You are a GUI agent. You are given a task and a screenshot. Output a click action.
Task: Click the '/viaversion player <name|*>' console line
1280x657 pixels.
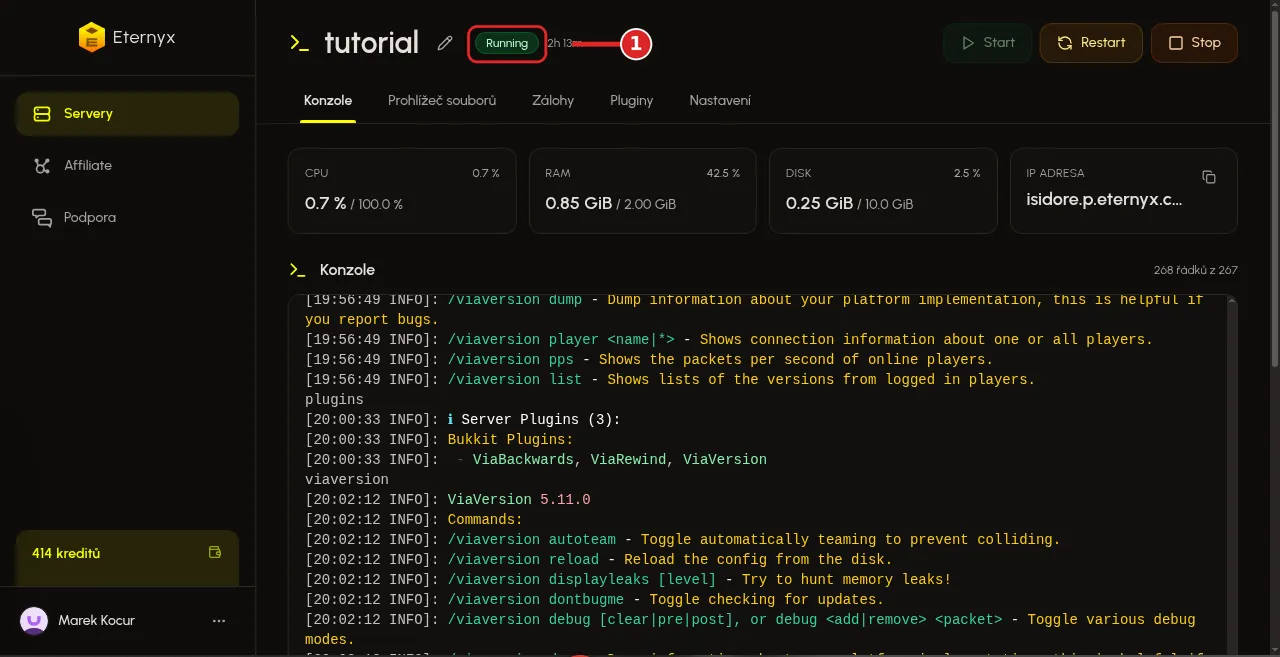pos(729,340)
